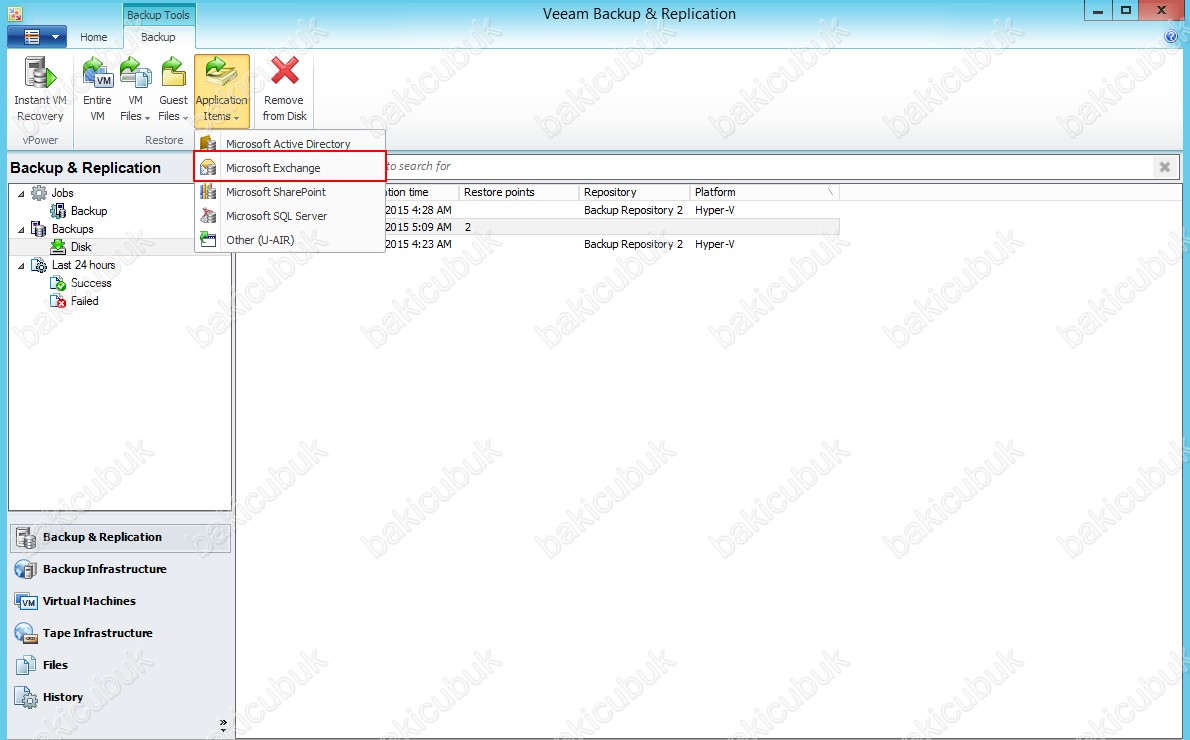The image size is (1190, 740).
Task: Click the Tape Infrastructure icon
Action: [x=26, y=633]
